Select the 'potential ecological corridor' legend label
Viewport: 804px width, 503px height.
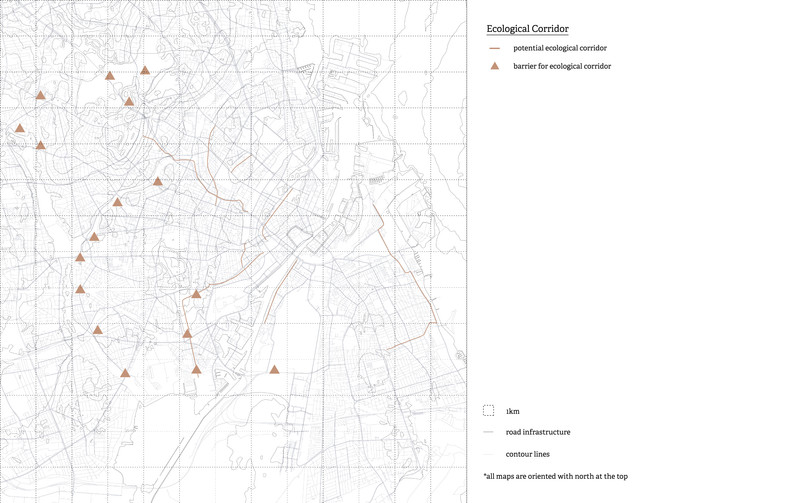click(560, 48)
